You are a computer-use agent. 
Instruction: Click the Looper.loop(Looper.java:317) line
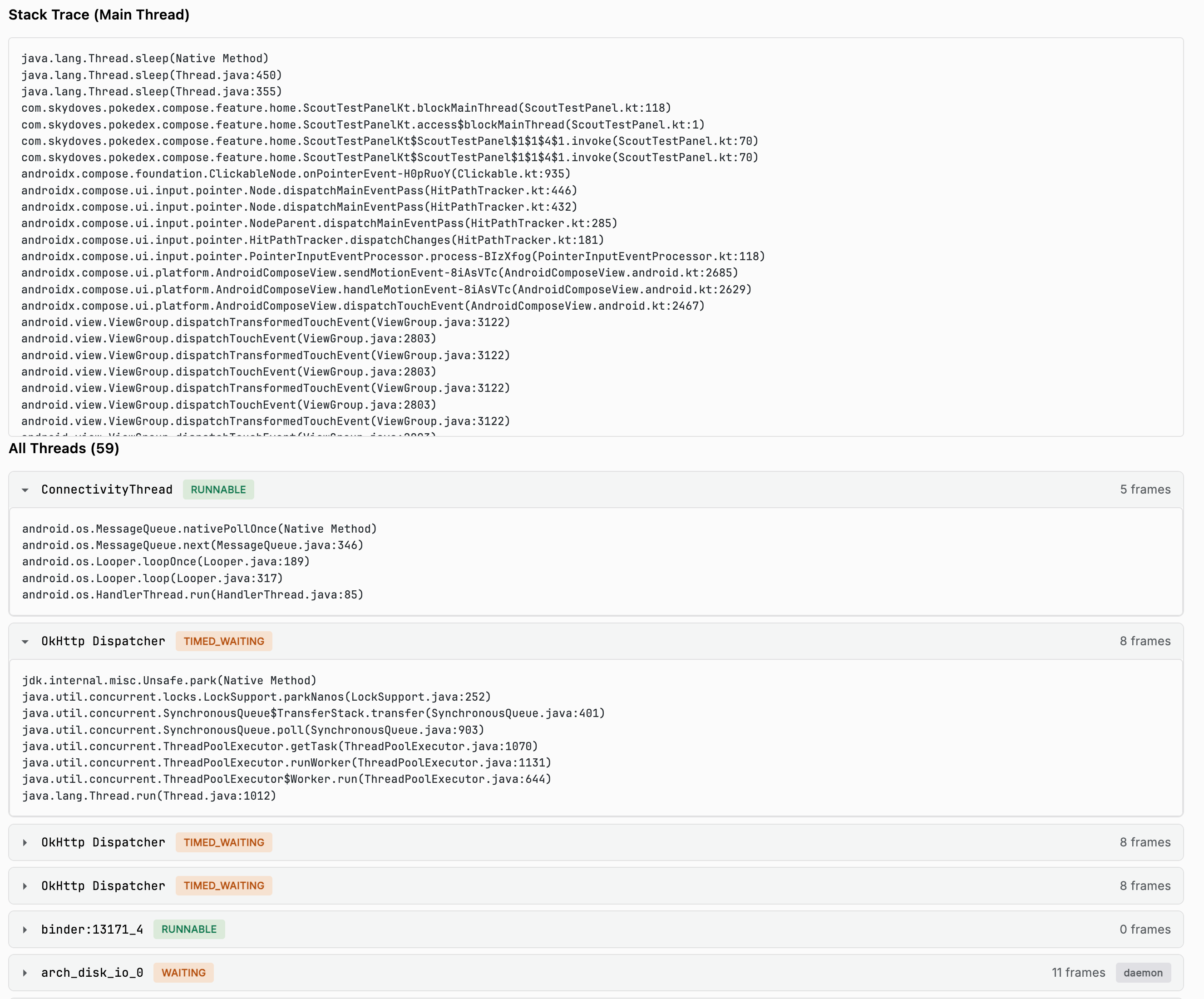coord(153,579)
